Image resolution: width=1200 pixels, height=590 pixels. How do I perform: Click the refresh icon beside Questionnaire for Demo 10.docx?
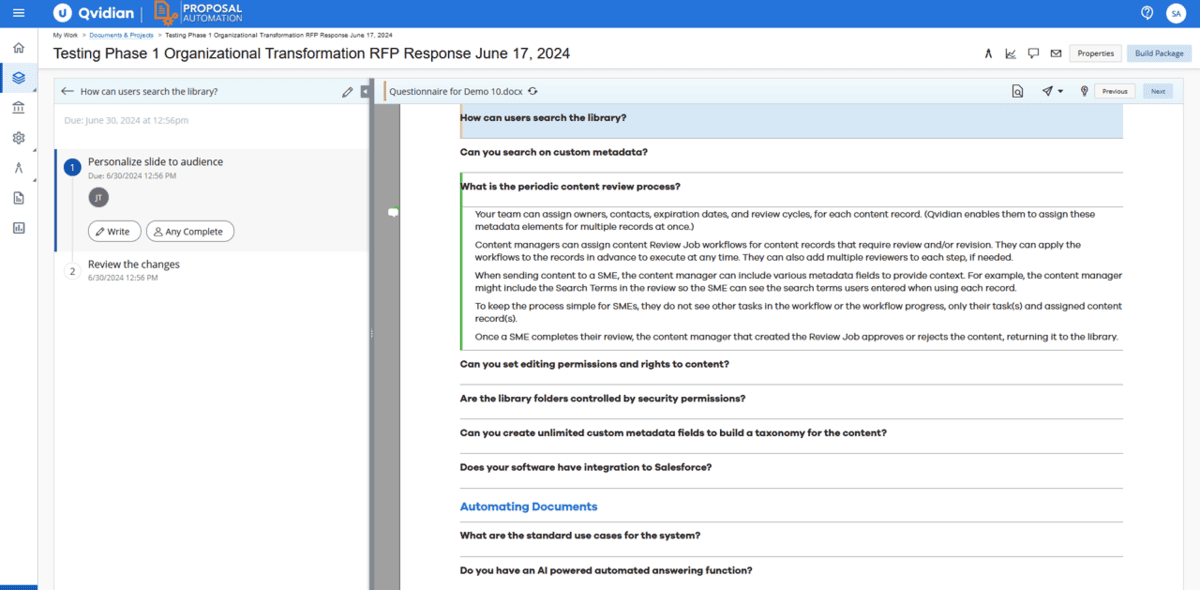click(x=532, y=91)
